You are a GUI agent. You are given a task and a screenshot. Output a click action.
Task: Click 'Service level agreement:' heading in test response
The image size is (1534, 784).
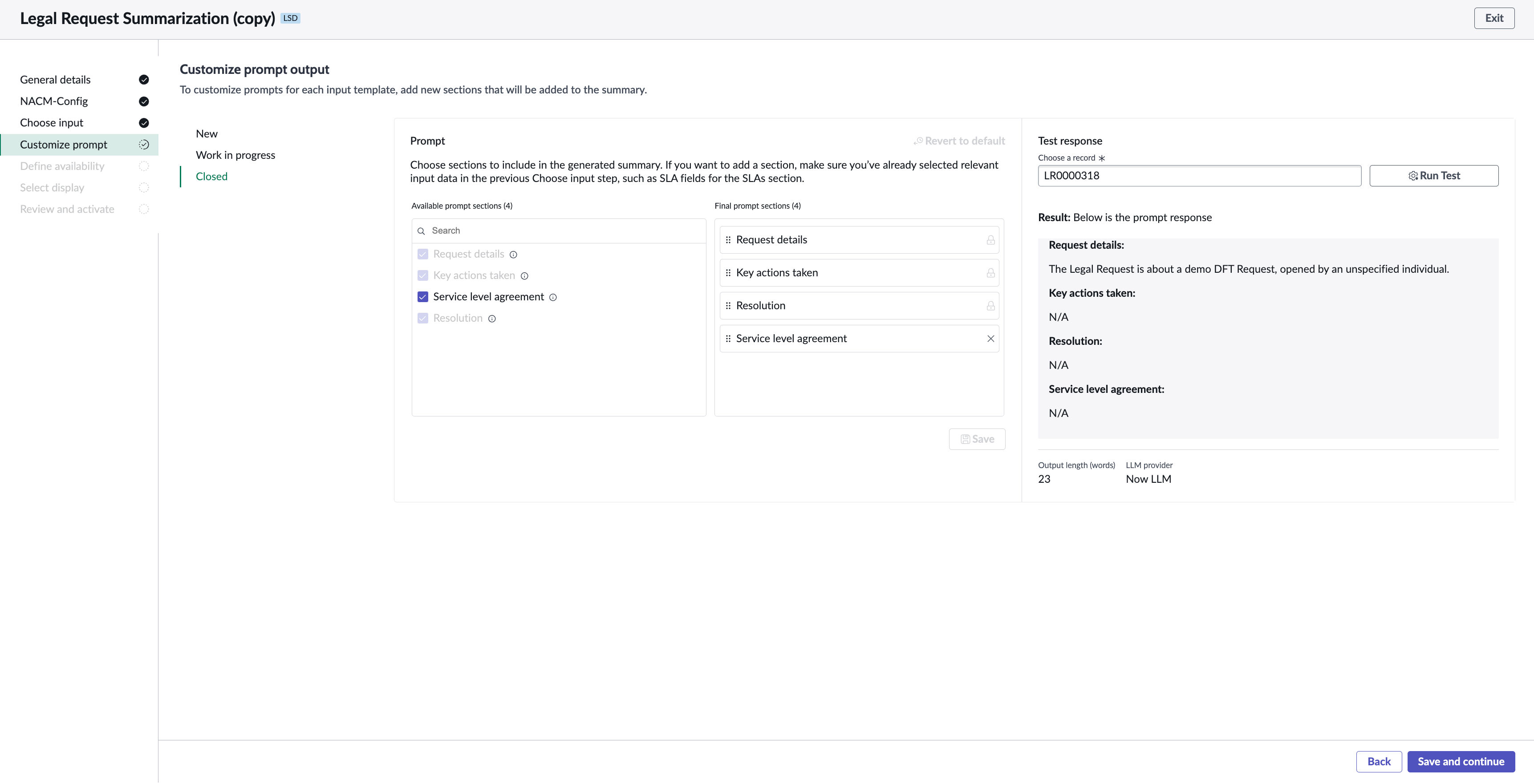(x=1107, y=389)
